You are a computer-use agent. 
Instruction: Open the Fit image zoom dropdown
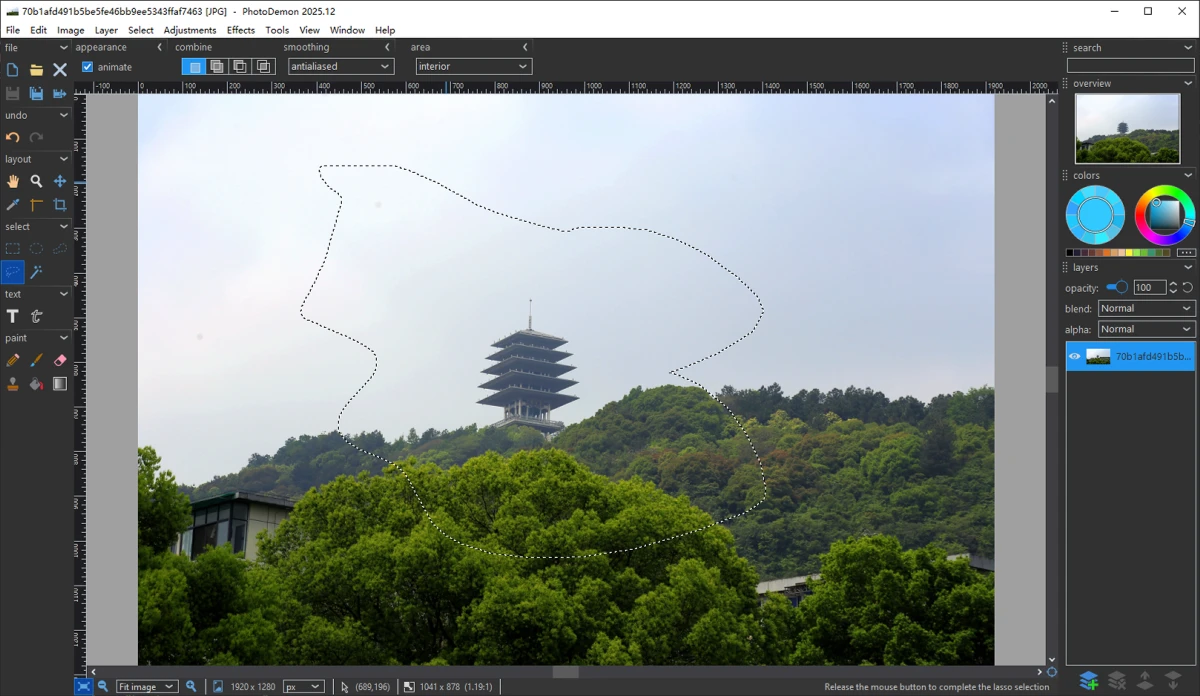147,686
